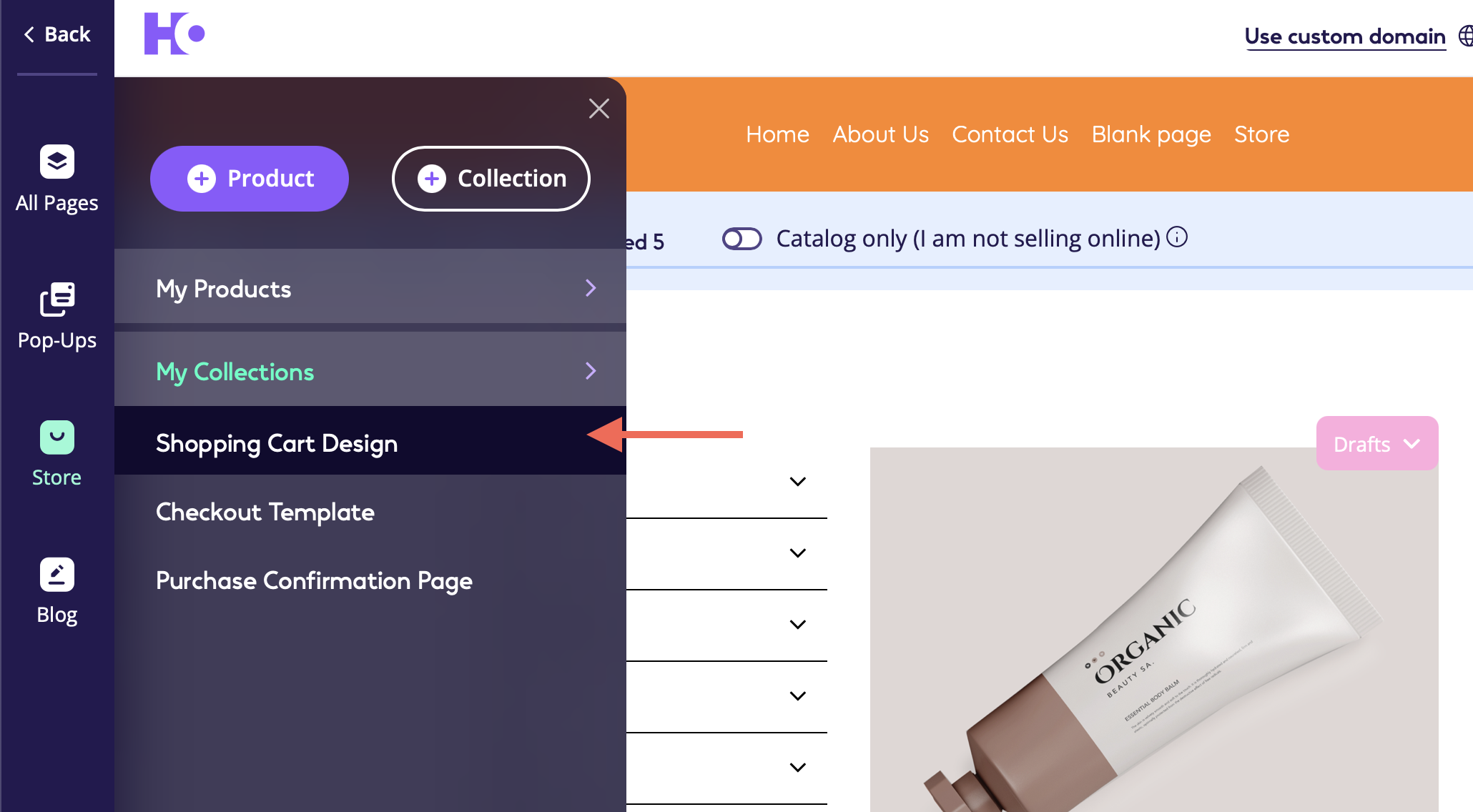Add a new Product

coord(250,179)
